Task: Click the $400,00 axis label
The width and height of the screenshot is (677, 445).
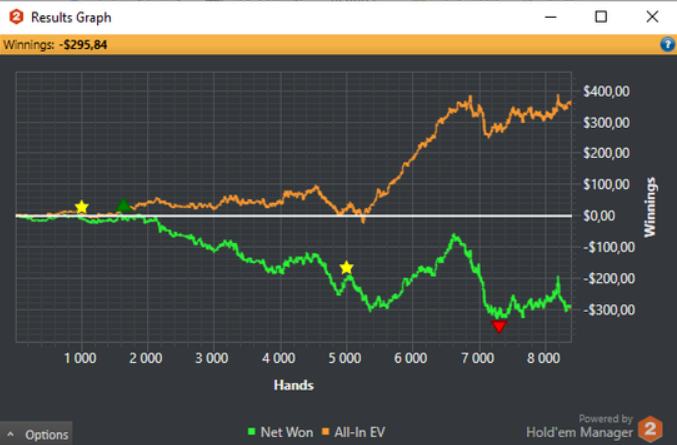Action: [x=606, y=91]
